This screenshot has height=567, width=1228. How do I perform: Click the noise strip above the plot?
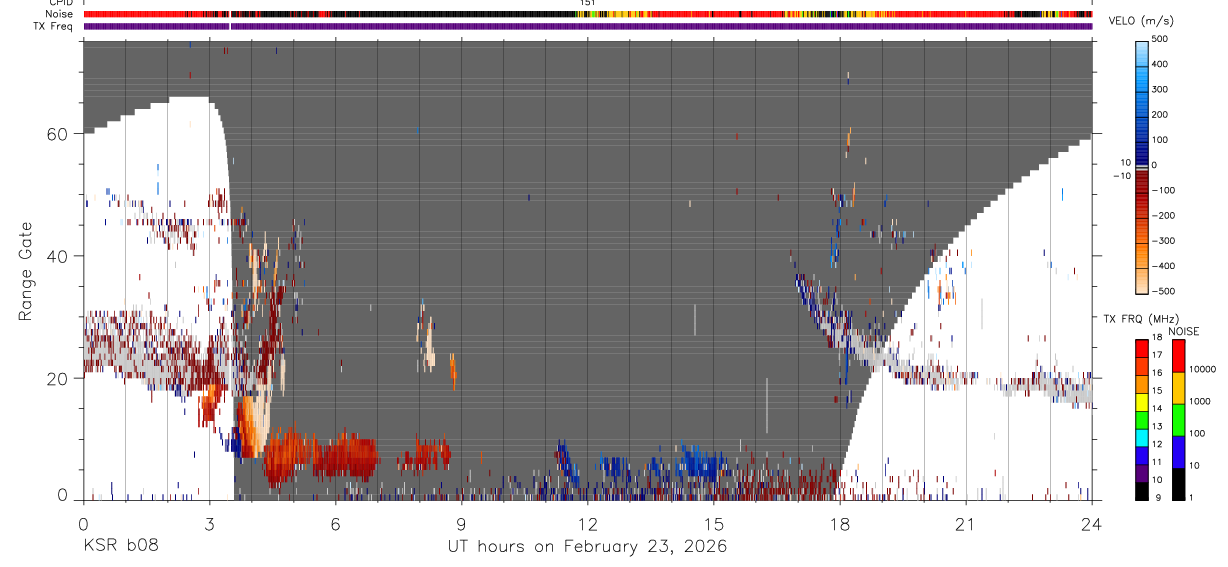coord(588,15)
